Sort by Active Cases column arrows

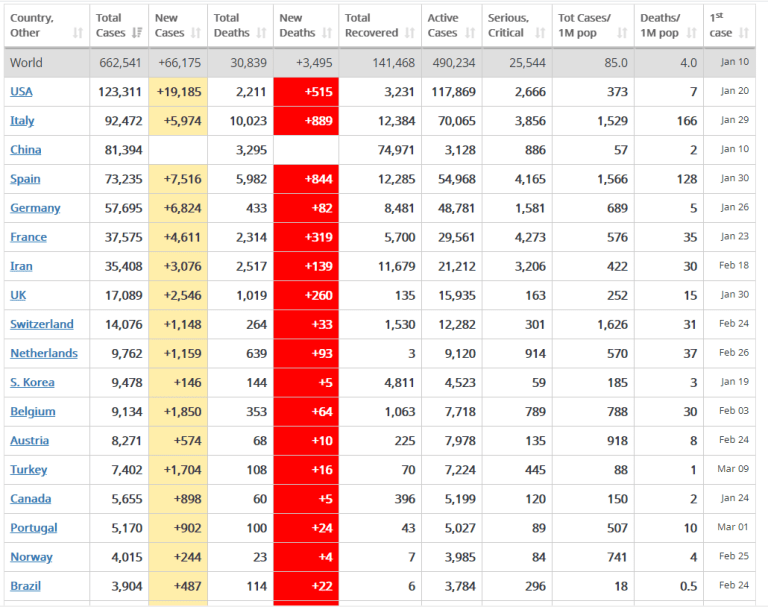coord(470,33)
